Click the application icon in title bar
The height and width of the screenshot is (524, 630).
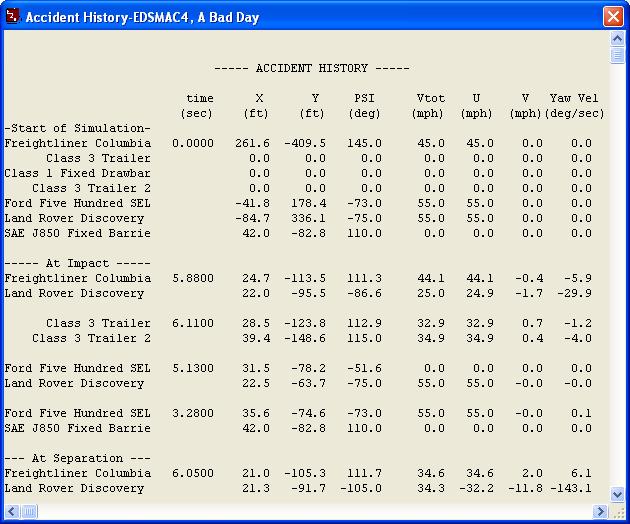tap(12, 17)
